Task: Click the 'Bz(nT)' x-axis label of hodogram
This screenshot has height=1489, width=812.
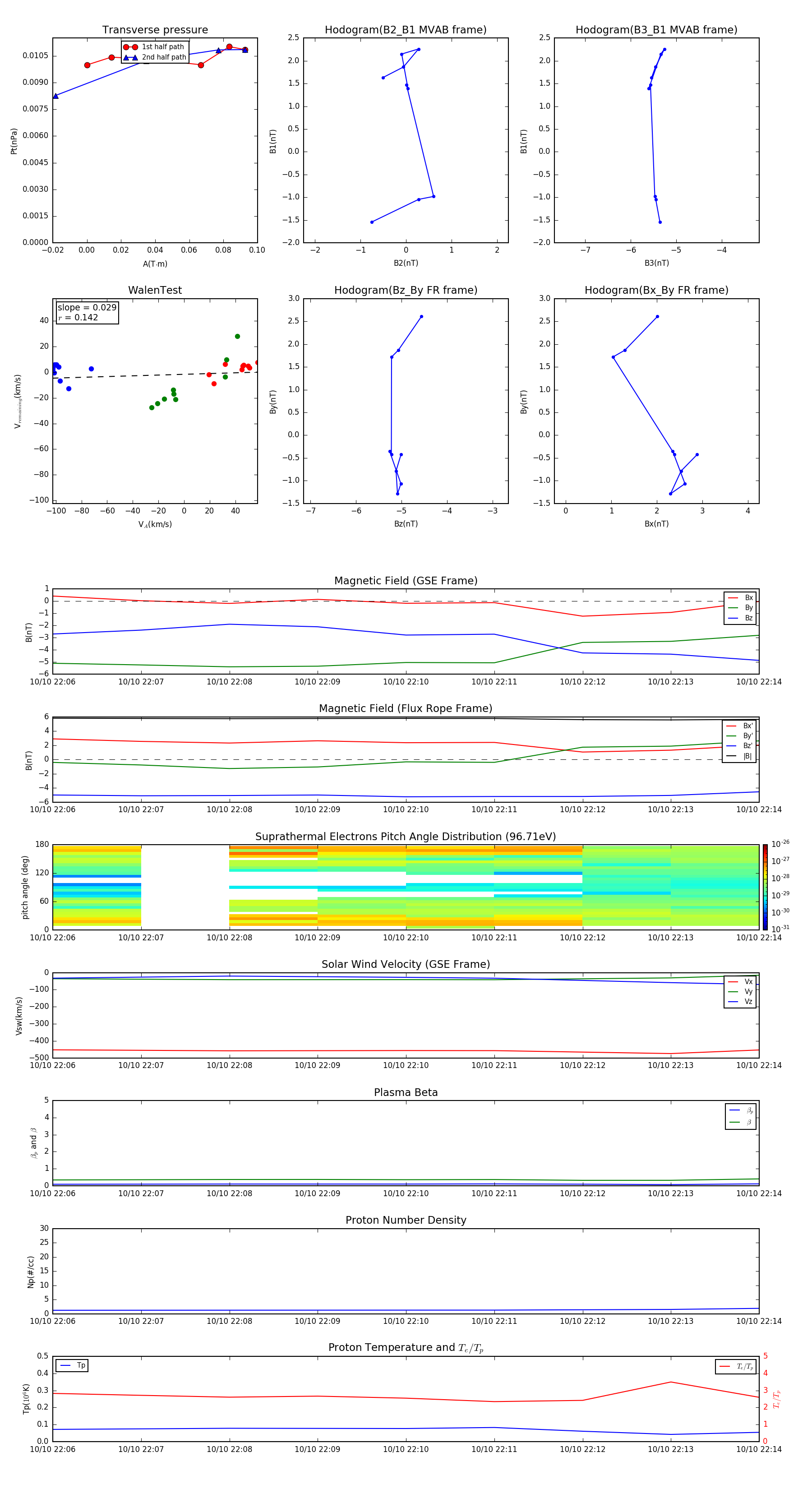Action: [406, 524]
